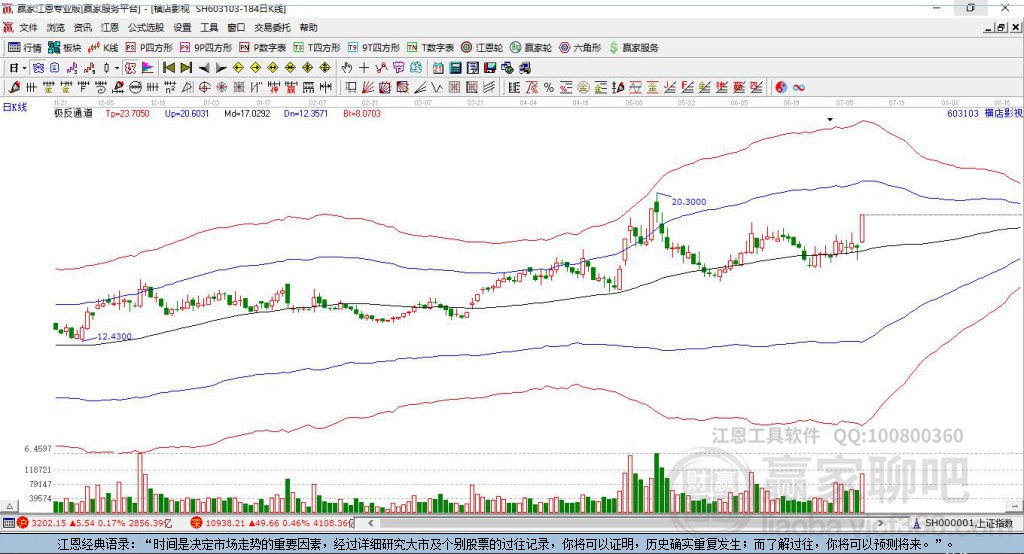The height and width of the screenshot is (554, 1024).
Task: Jump to first bar icon
Action: click(x=168, y=68)
